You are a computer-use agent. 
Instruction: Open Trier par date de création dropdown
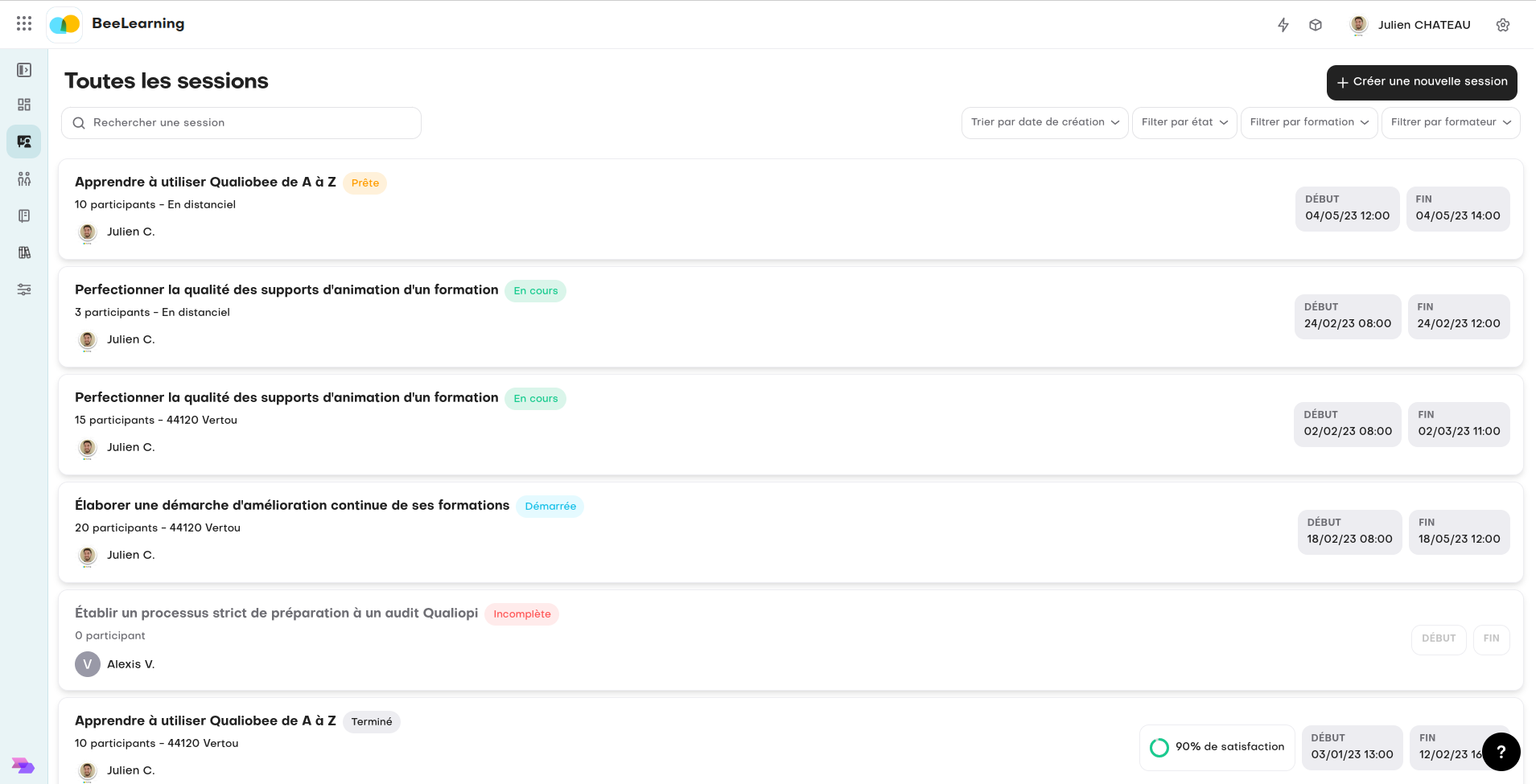tap(1044, 123)
